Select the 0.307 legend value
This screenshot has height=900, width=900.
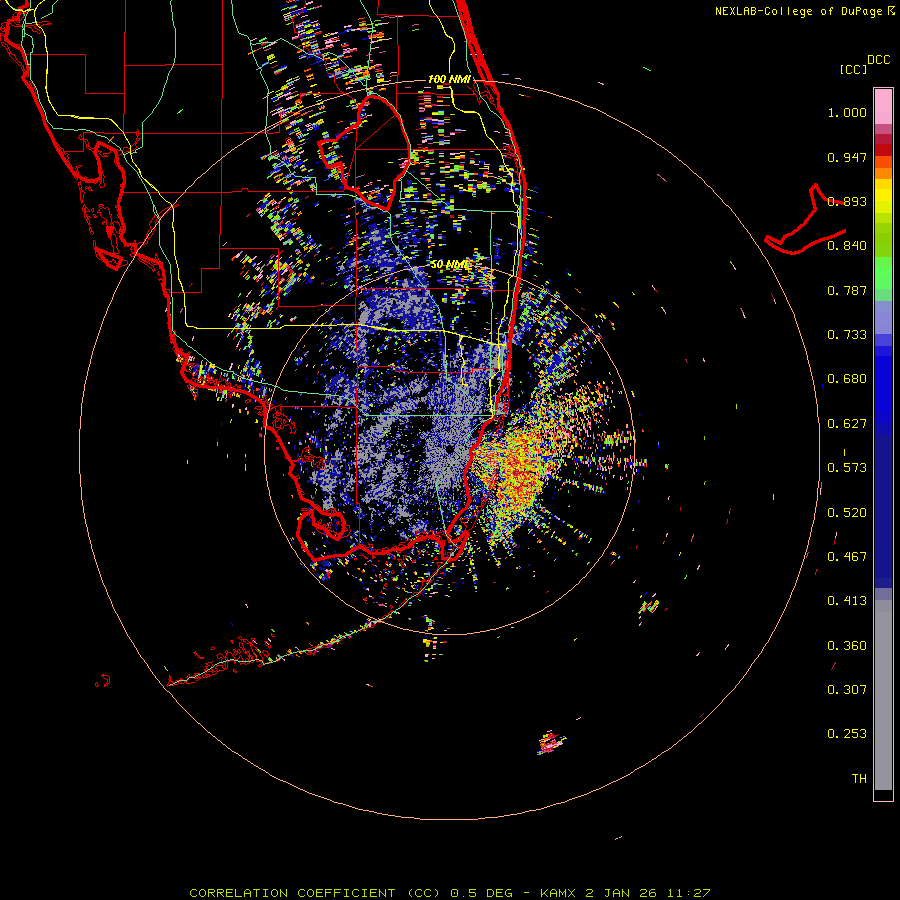[x=847, y=689]
